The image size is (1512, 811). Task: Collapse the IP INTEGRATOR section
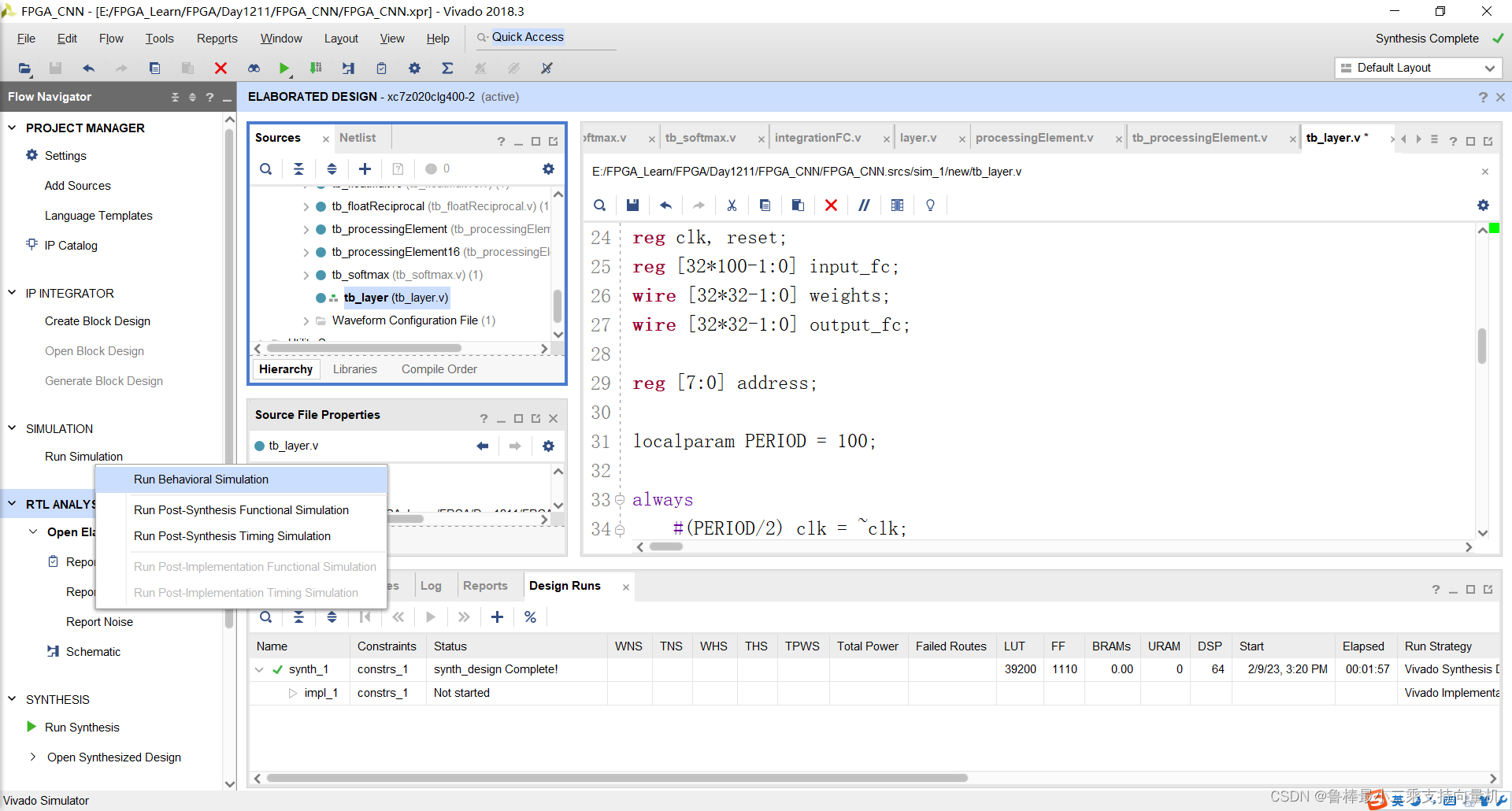point(12,293)
